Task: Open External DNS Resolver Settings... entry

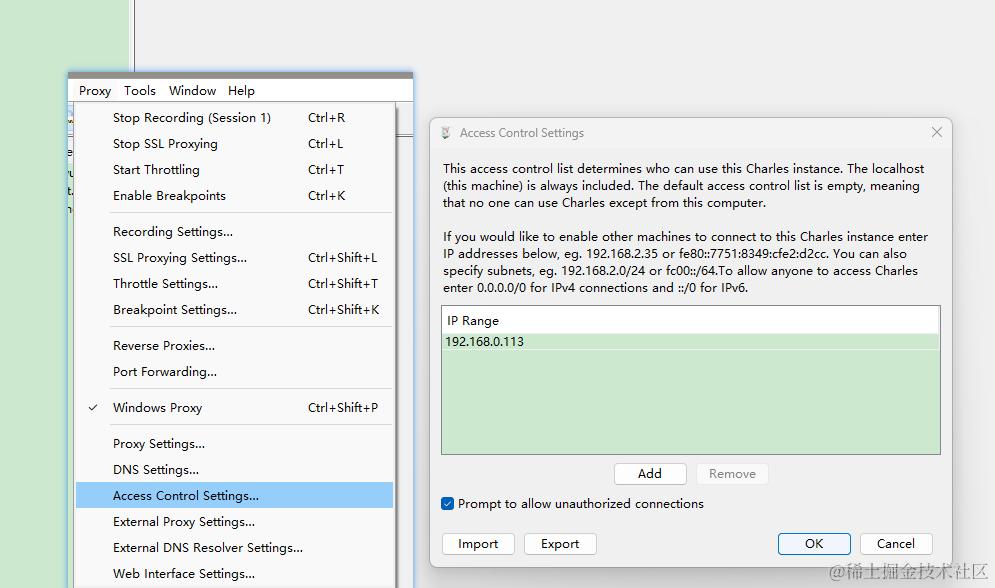Action: (x=234, y=548)
